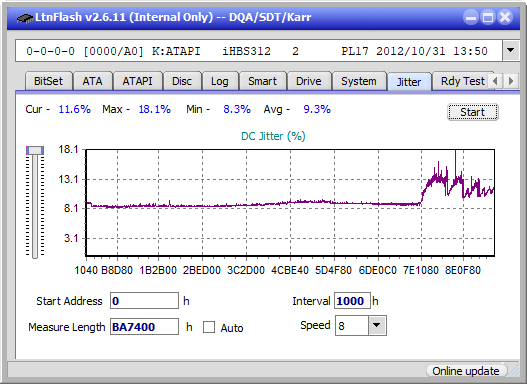Select the Disc tab
Image resolution: width=527 pixels, height=384 pixels.
coord(182,81)
